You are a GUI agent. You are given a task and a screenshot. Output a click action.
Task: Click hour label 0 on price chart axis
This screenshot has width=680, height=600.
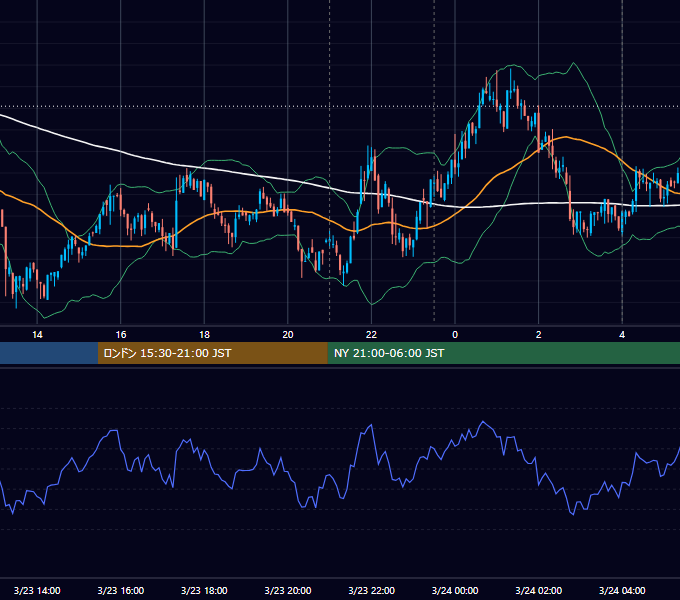[x=455, y=335]
